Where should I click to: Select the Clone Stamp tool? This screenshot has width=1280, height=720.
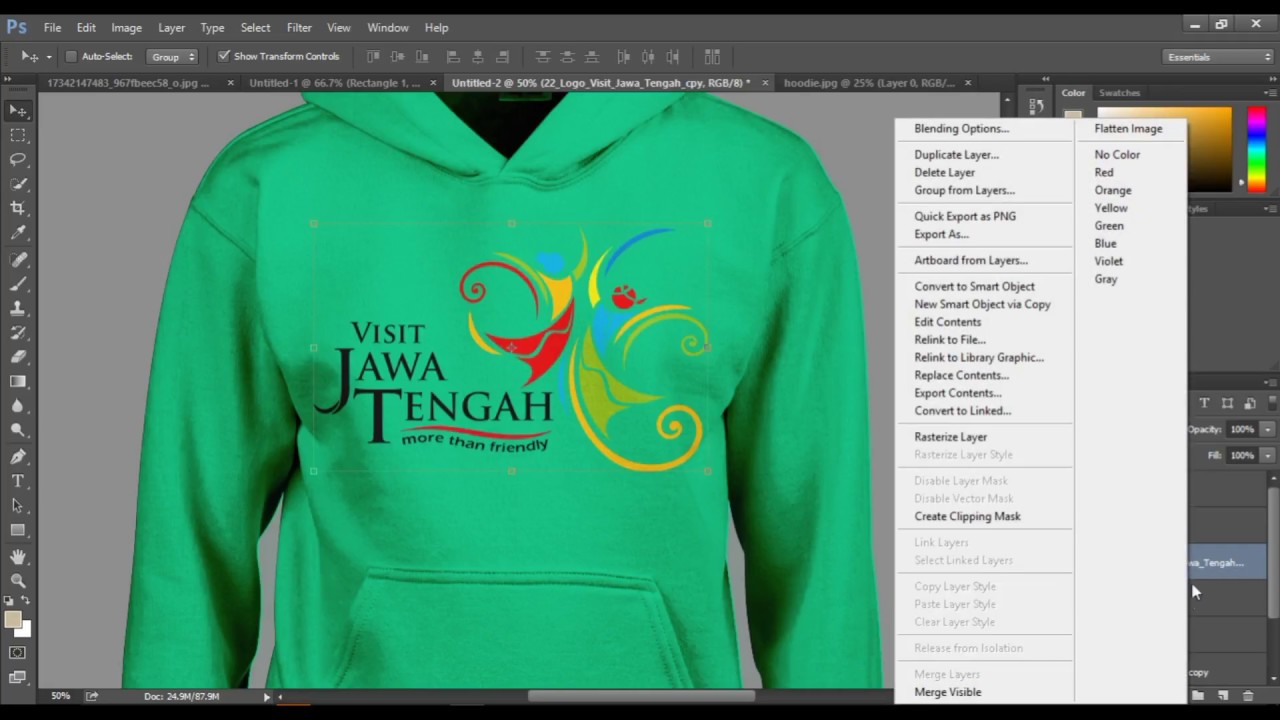18,309
